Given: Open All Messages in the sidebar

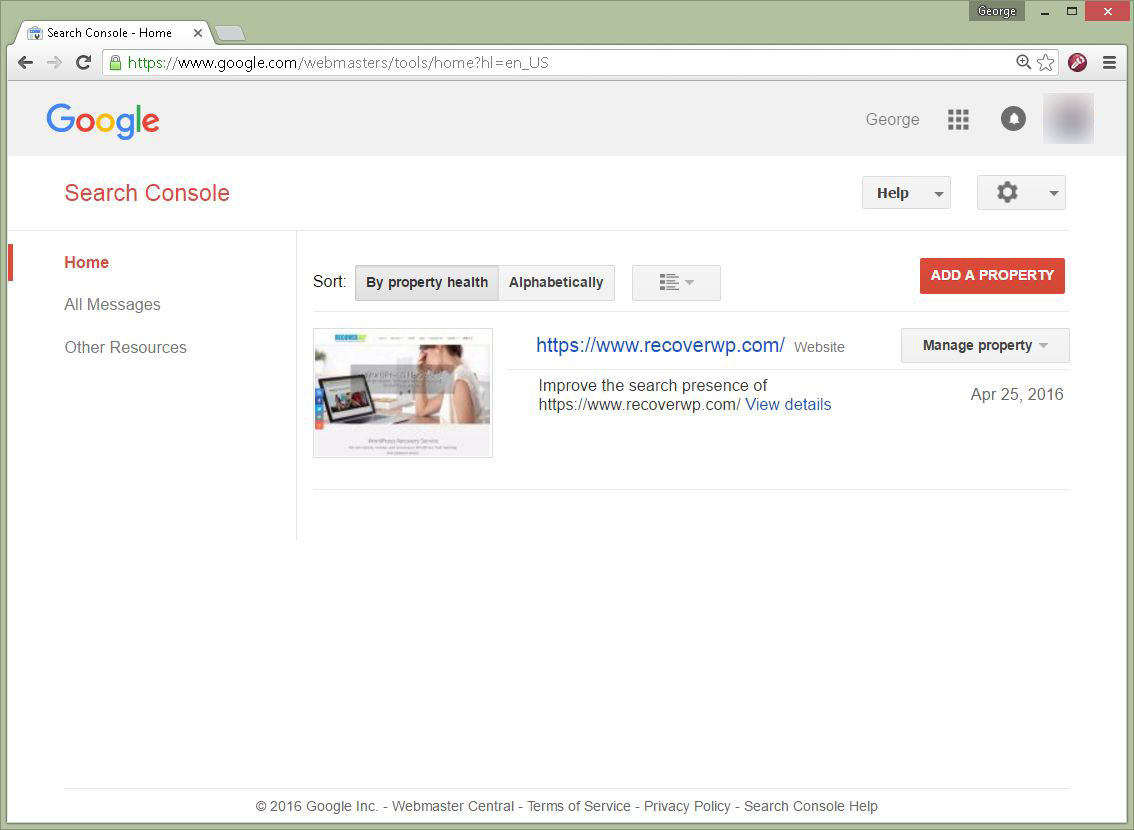Looking at the screenshot, I should (112, 304).
